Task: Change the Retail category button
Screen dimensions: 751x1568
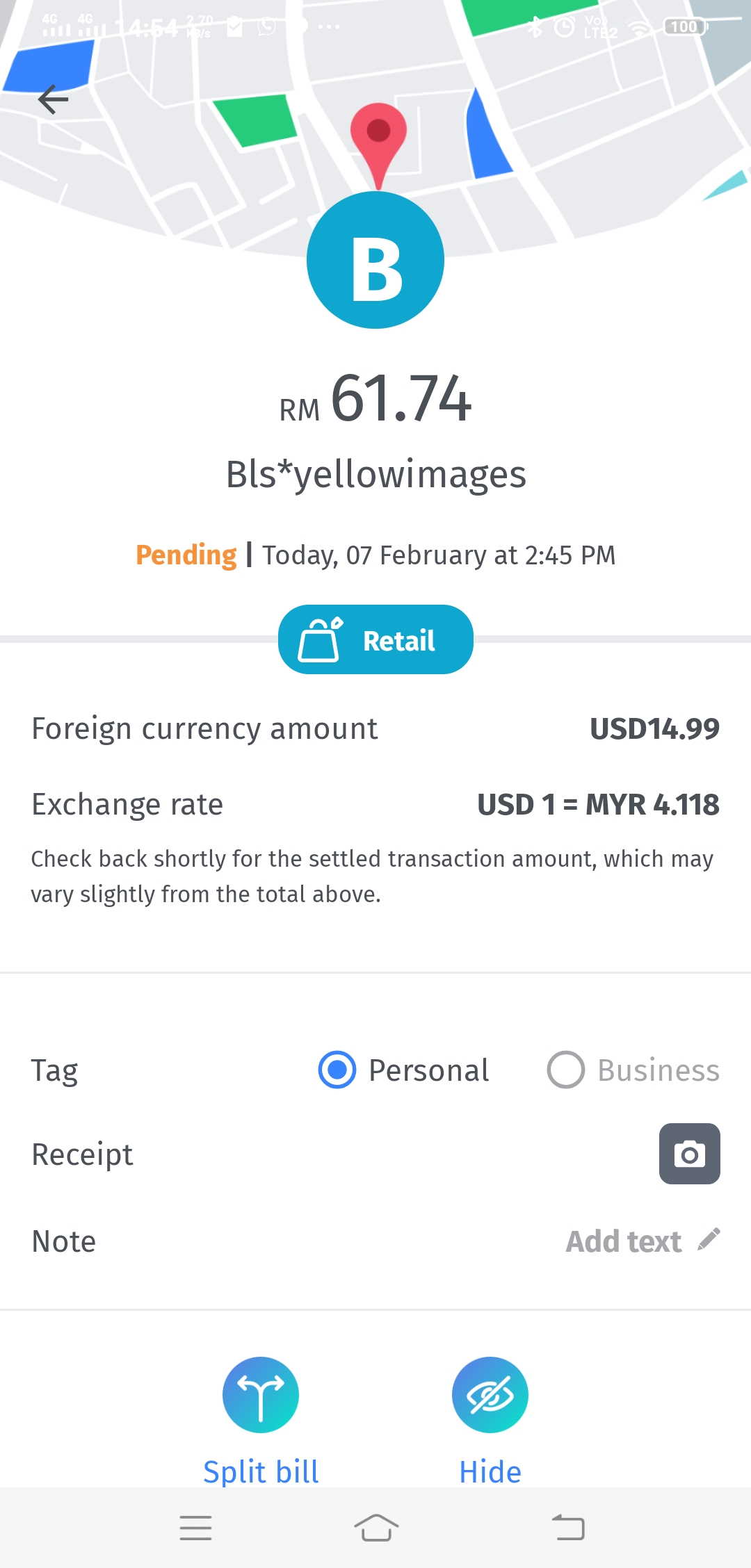Action: point(375,639)
